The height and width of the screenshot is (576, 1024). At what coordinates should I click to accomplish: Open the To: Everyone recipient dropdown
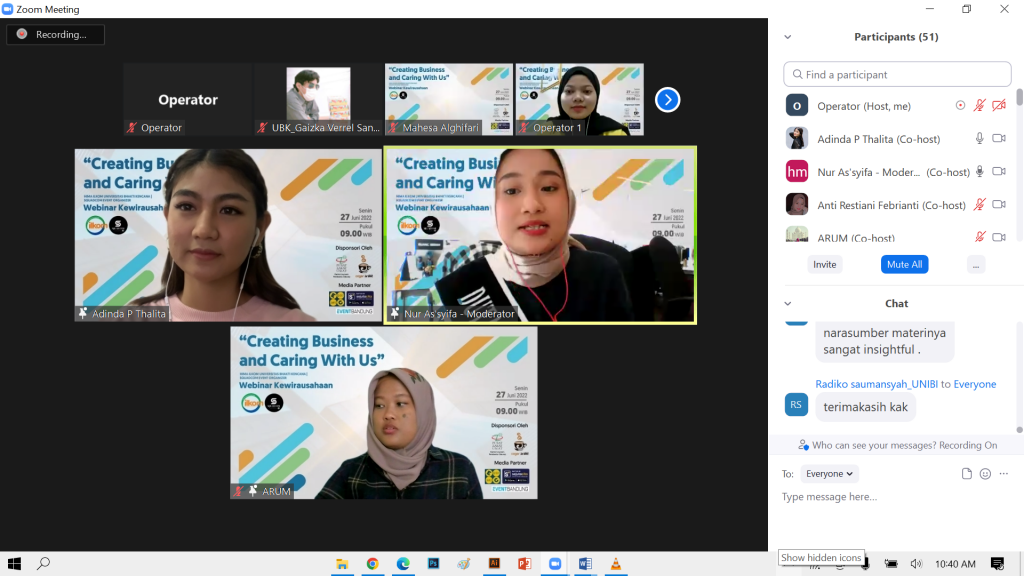[x=829, y=473]
